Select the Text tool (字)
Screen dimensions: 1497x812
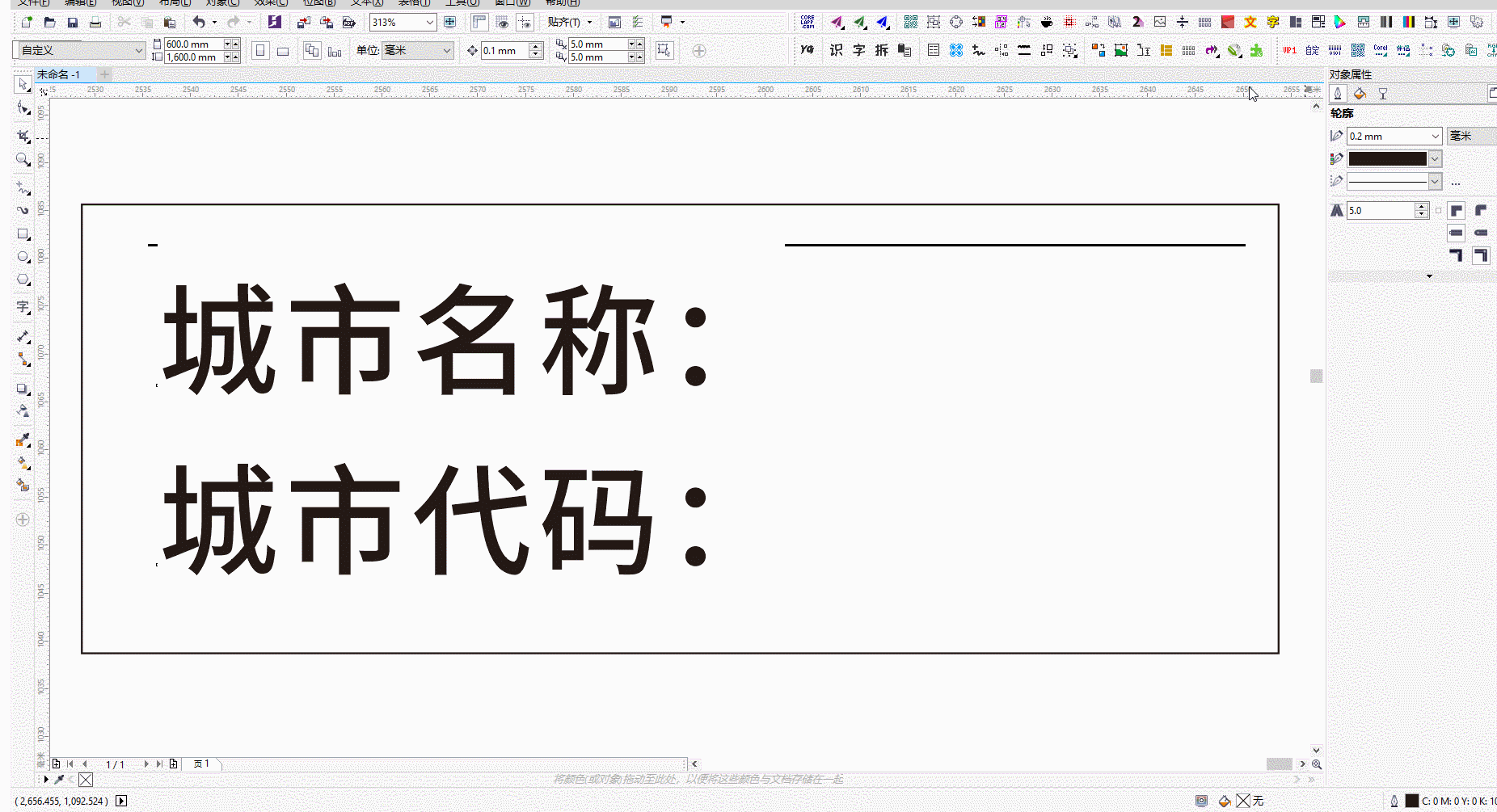[23, 307]
